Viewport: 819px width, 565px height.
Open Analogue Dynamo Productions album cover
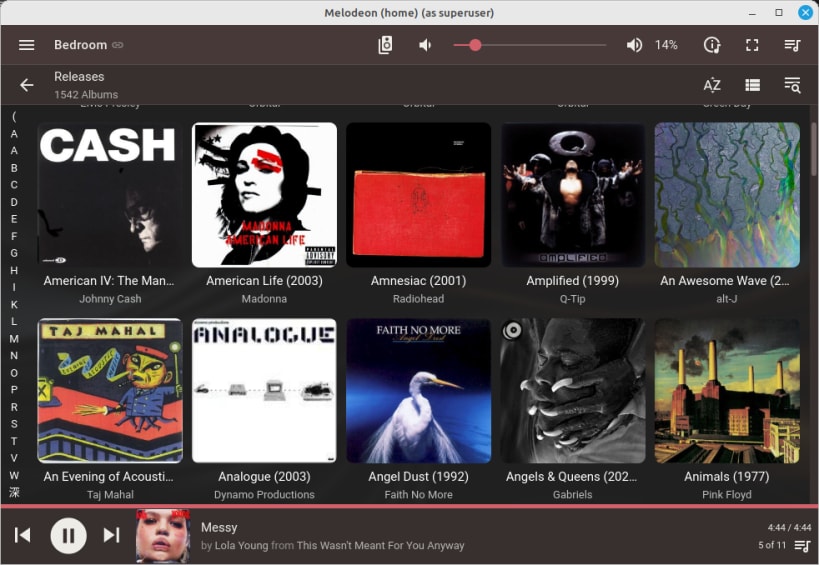click(x=264, y=391)
